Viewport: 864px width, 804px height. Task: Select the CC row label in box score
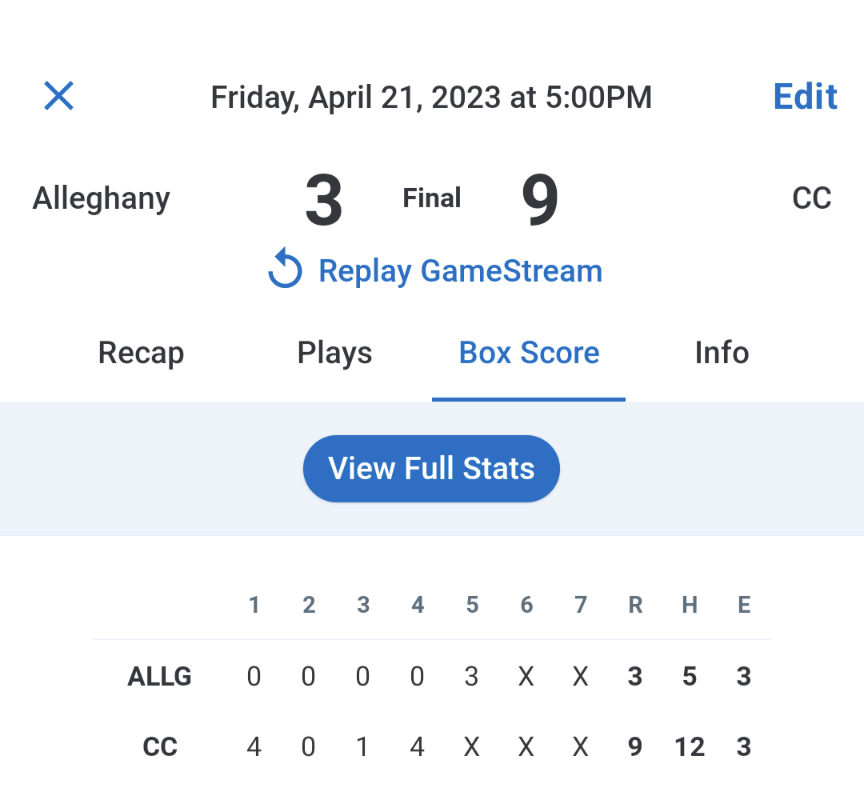click(x=161, y=747)
